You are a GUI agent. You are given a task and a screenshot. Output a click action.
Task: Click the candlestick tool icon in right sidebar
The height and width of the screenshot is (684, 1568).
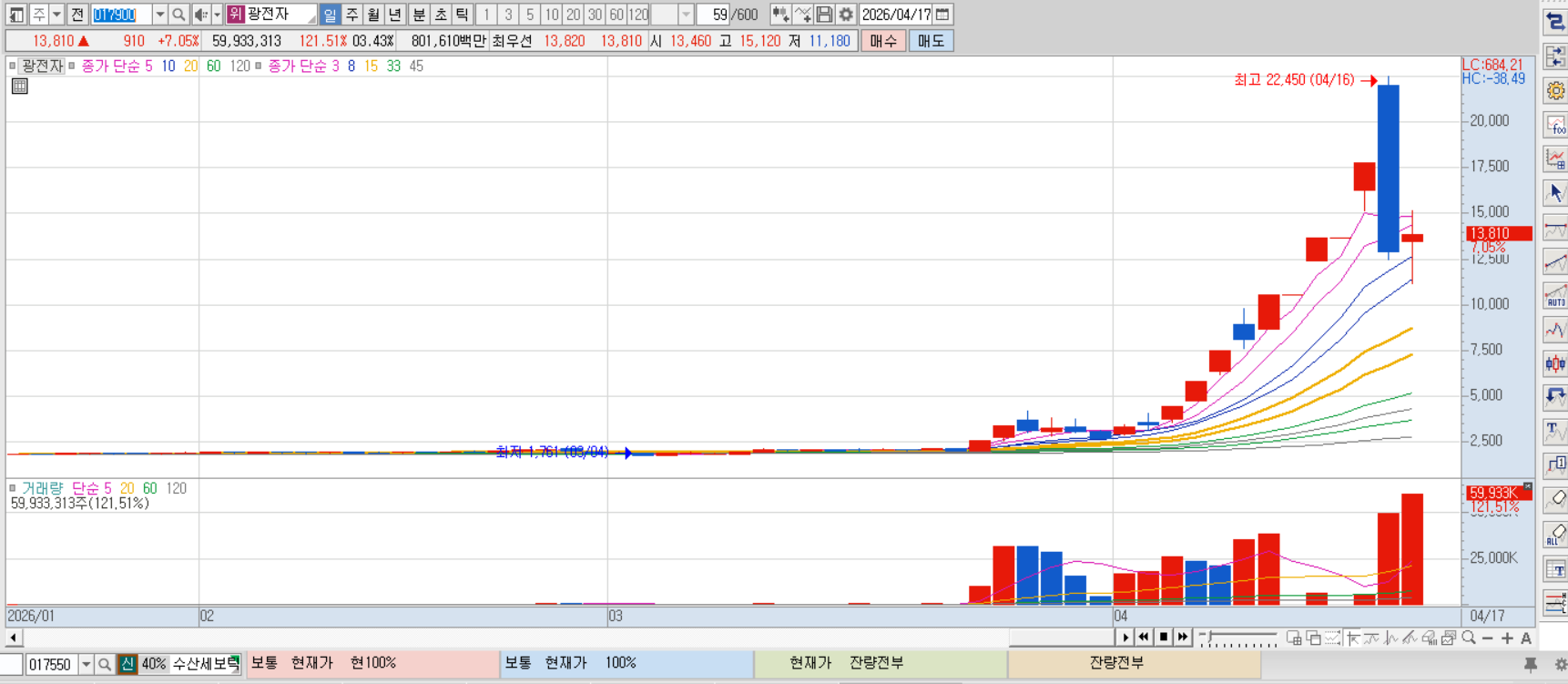(1555, 364)
